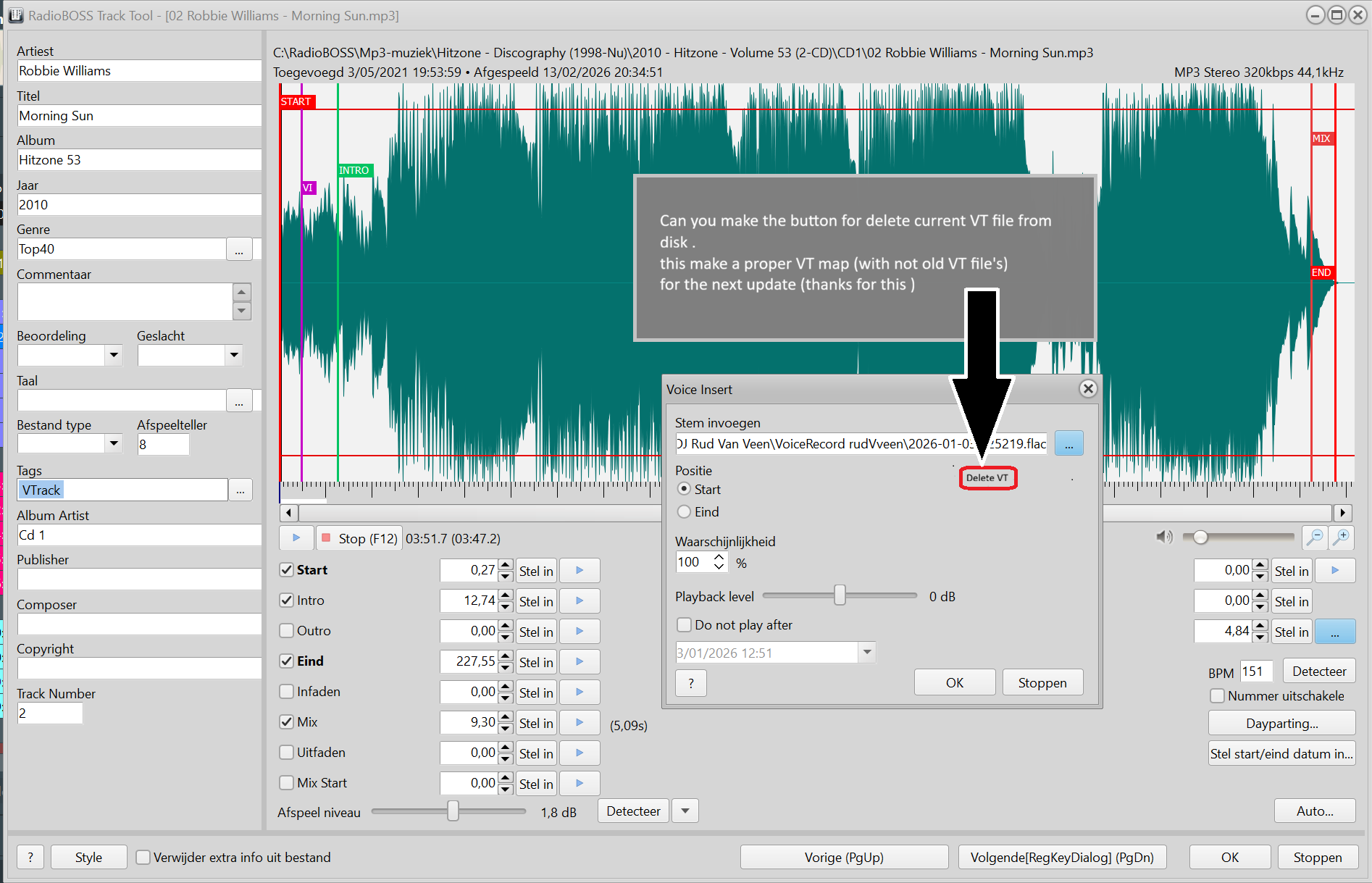Open the Tags browse button
This screenshot has height=883, width=1372.
tap(240, 490)
